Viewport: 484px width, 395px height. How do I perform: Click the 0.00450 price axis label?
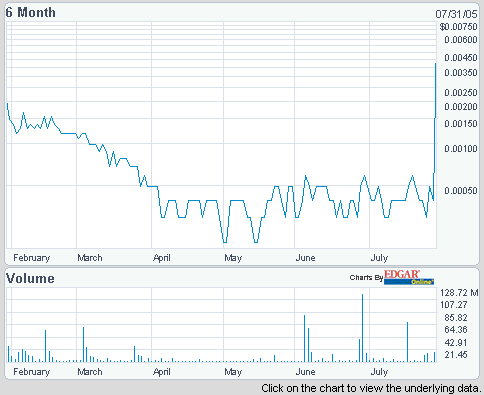point(461,58)
